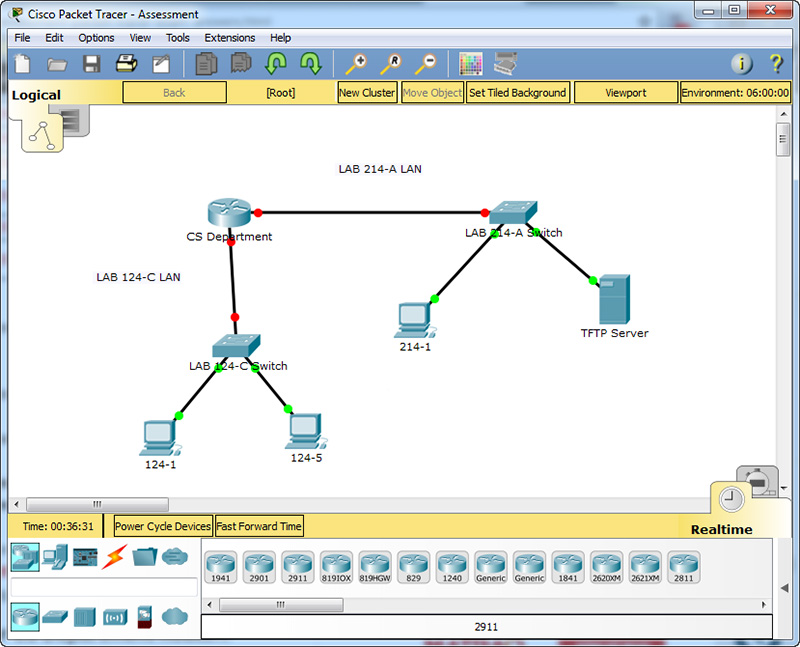Pick the 2901 router
This screenshot has width=800, height=647.
pos(259,567)
